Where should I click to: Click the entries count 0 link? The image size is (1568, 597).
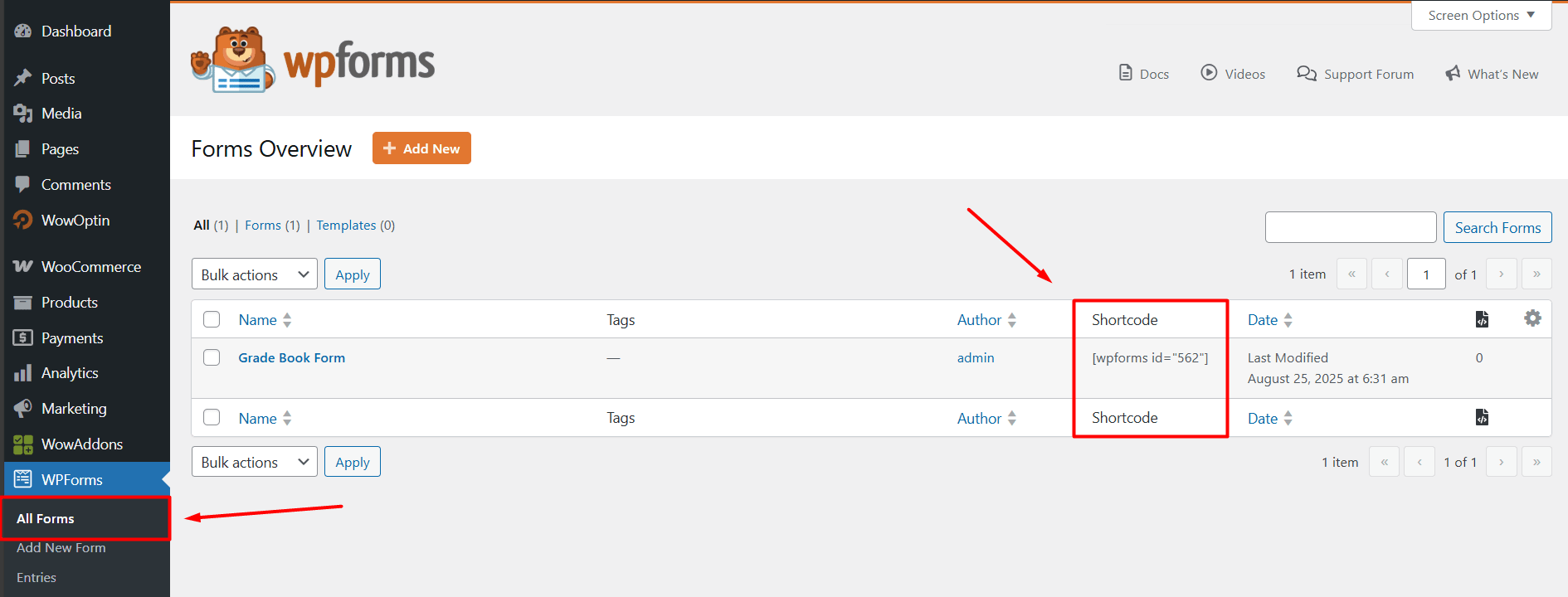pyautogui.click(x=1479, y=357)
